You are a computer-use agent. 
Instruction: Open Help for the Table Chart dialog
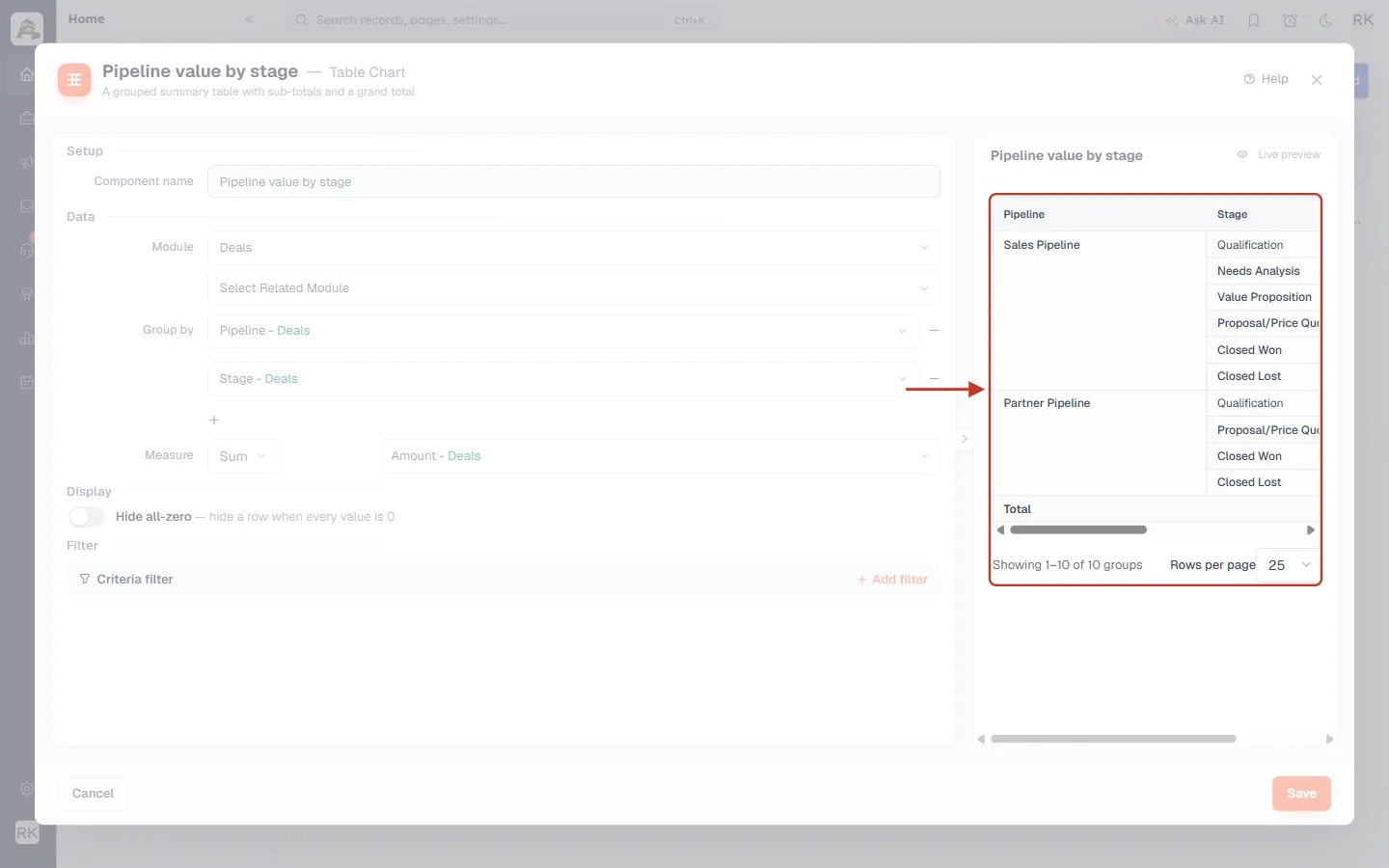click(x=1266, y=79)
